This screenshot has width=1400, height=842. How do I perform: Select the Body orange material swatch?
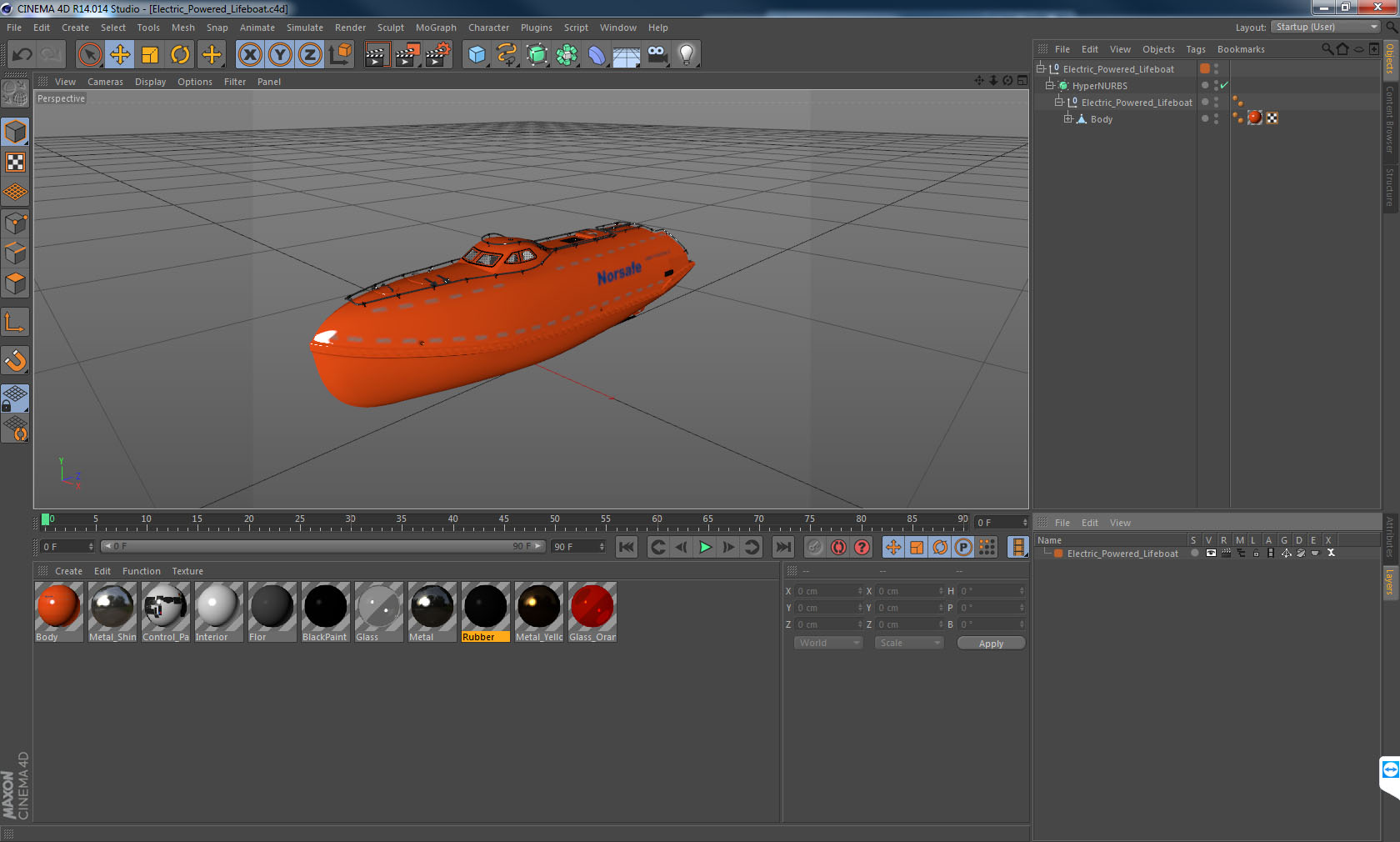(58, 606)
